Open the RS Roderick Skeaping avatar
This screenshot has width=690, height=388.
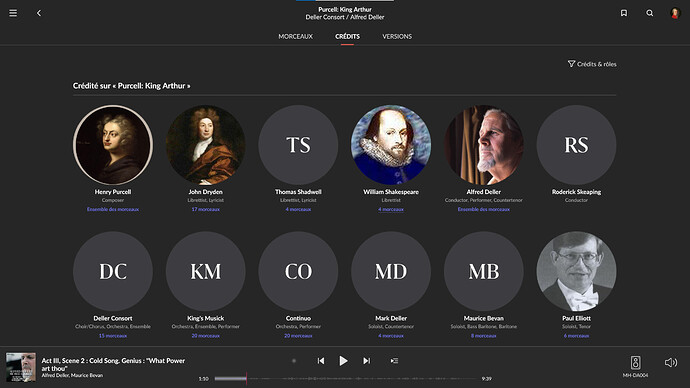click(576, 145)
